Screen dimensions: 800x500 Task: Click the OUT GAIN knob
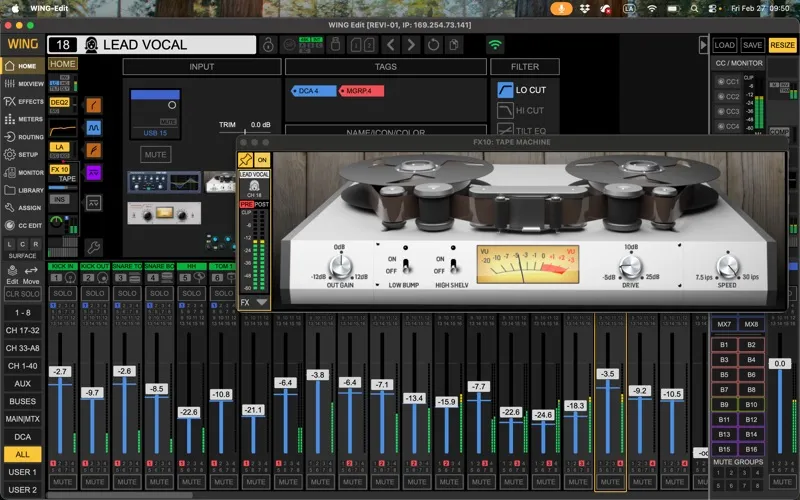pos(340,266)
